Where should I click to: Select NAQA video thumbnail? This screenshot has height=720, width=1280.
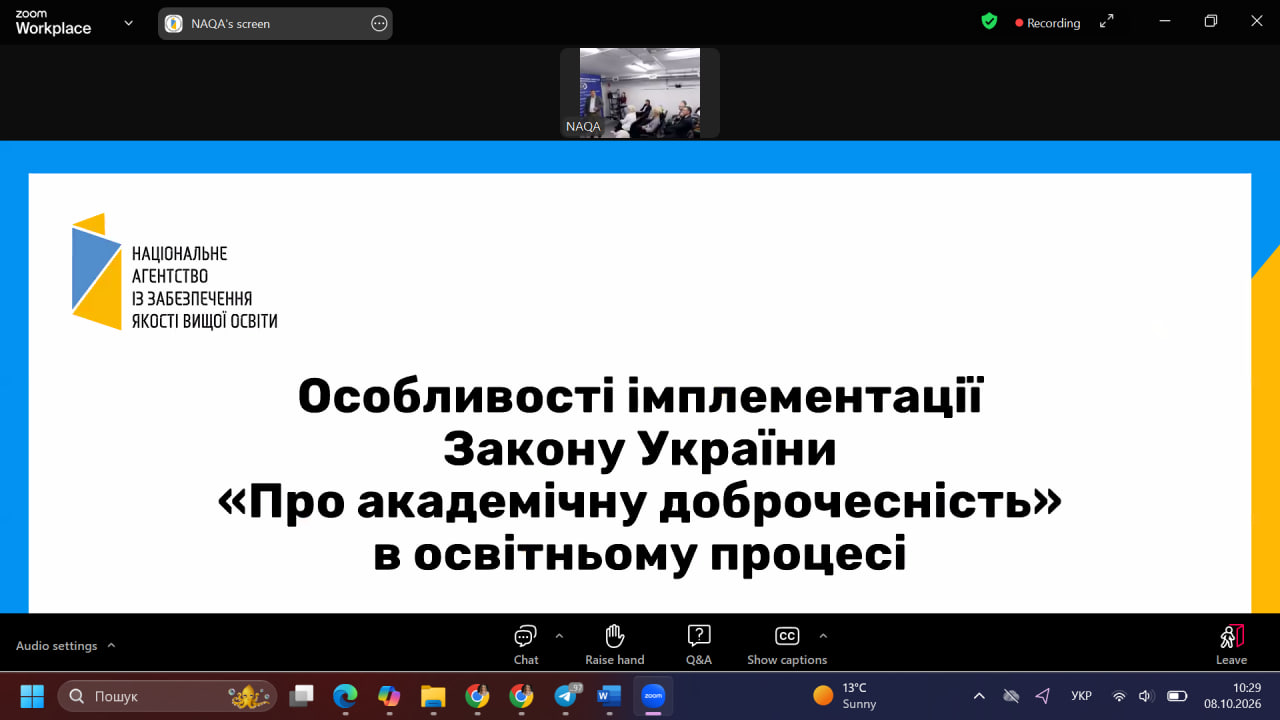640,93
